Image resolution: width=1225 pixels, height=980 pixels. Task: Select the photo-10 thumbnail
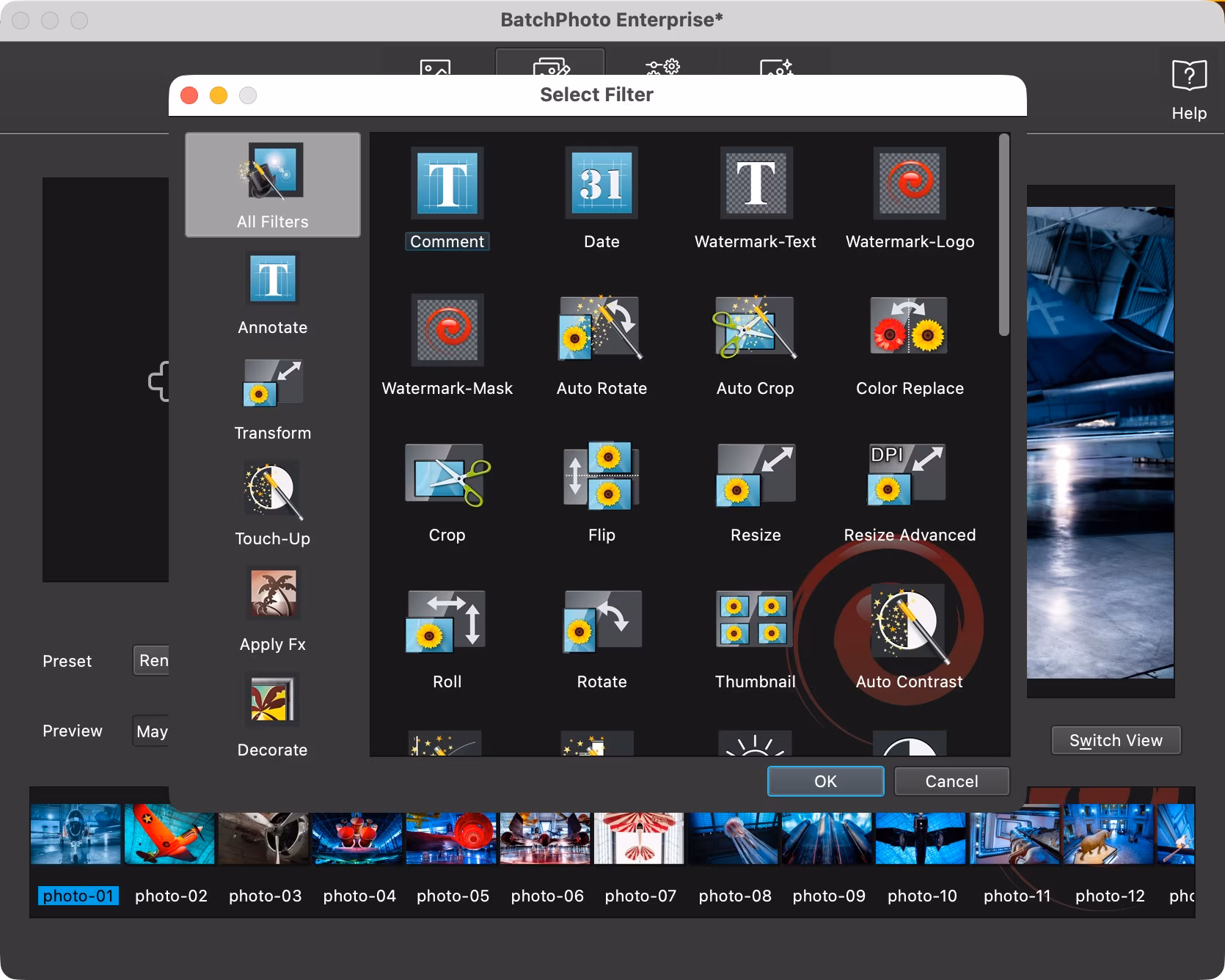[x=921, y=838]
